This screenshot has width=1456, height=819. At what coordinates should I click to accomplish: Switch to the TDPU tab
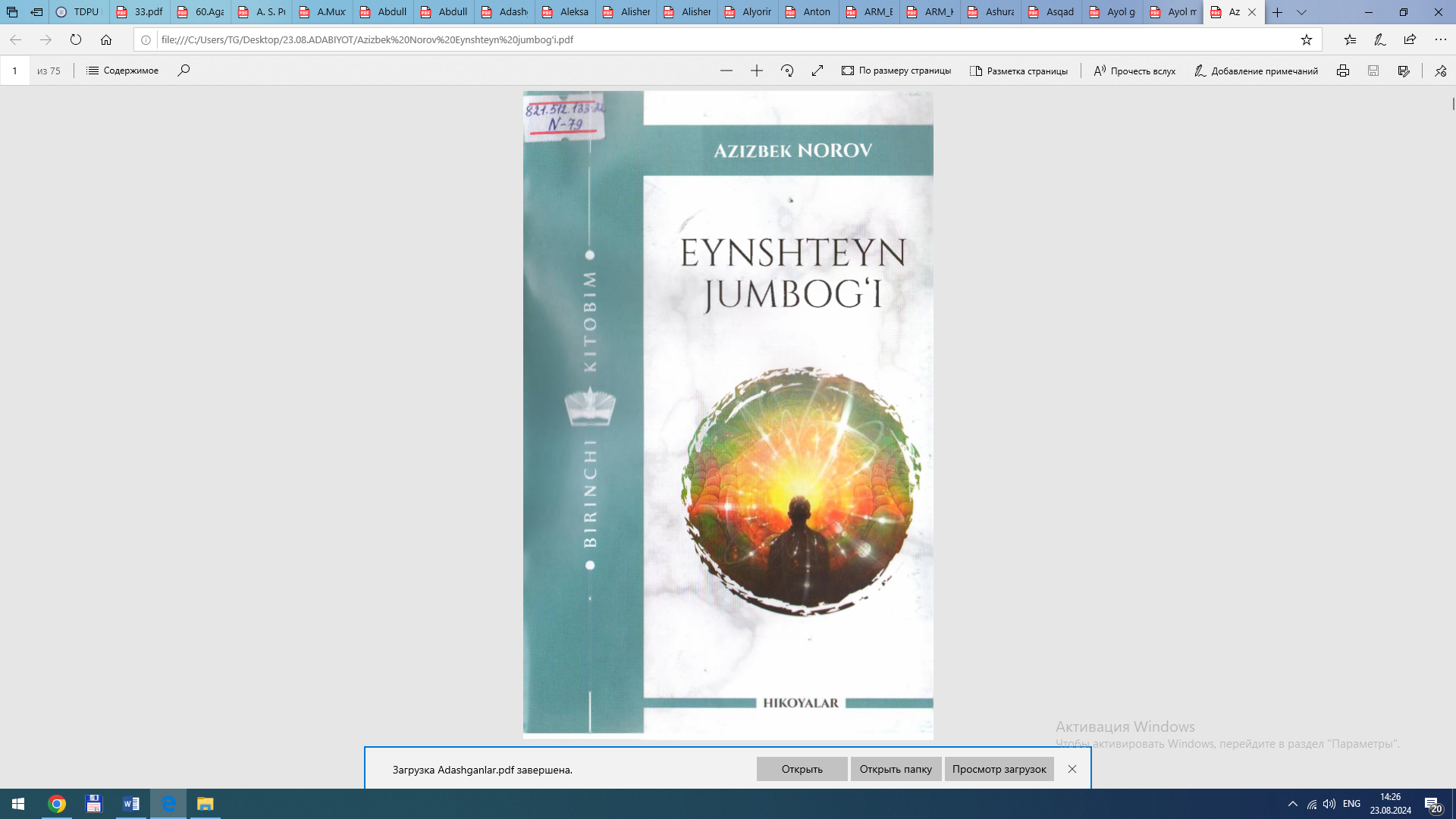click(x=80, y=12)
